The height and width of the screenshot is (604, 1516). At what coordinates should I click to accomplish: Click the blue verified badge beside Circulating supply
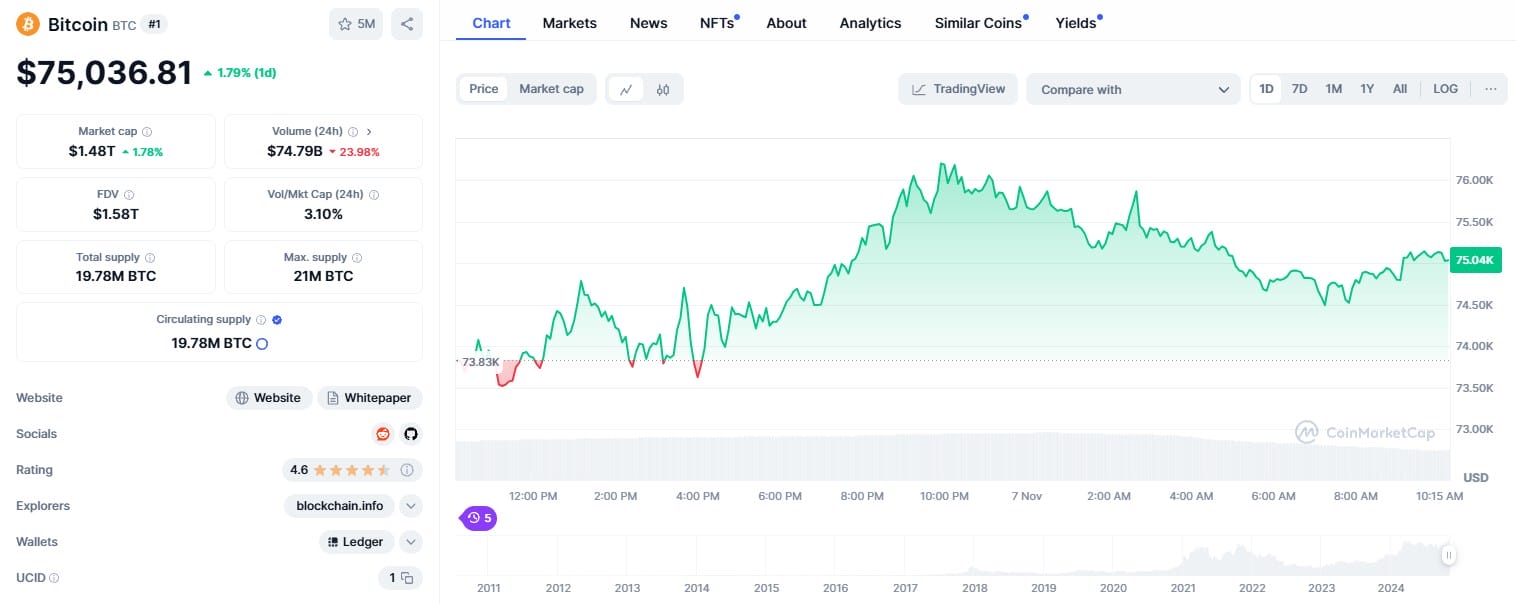tap(277, 320)
